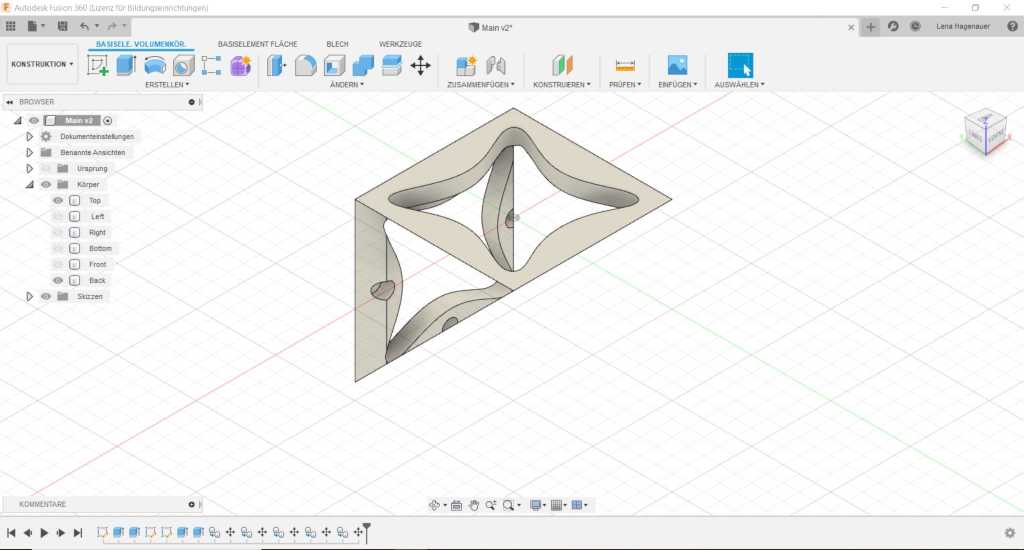Toggle visibility of Main v2 component
Image resolution: width=1024 pixels, height=550 pixels.
34,120
